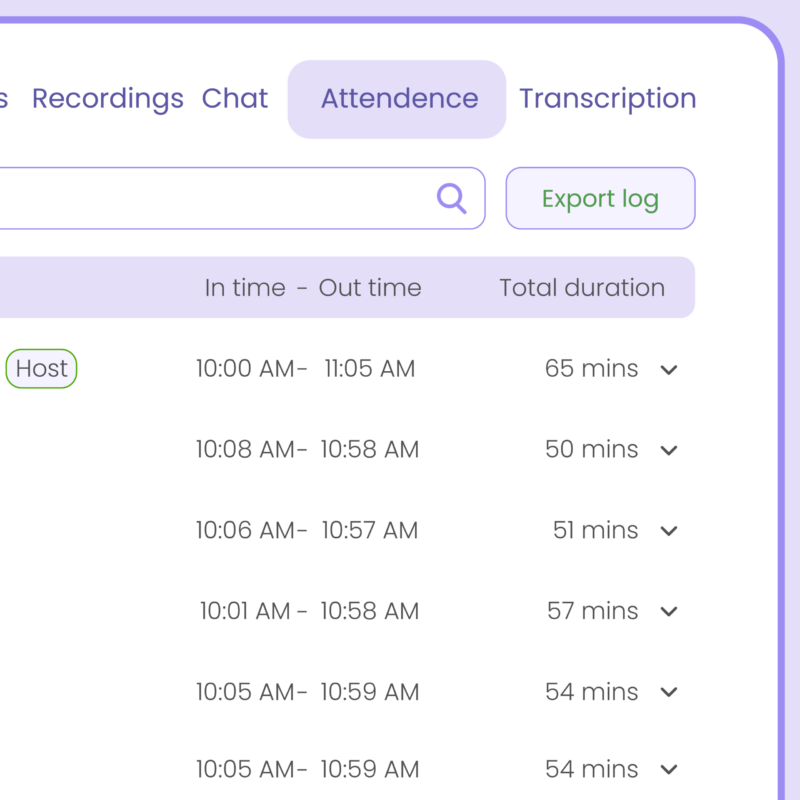
Task: Click the In time - Out time header
Action: [313, 288]
